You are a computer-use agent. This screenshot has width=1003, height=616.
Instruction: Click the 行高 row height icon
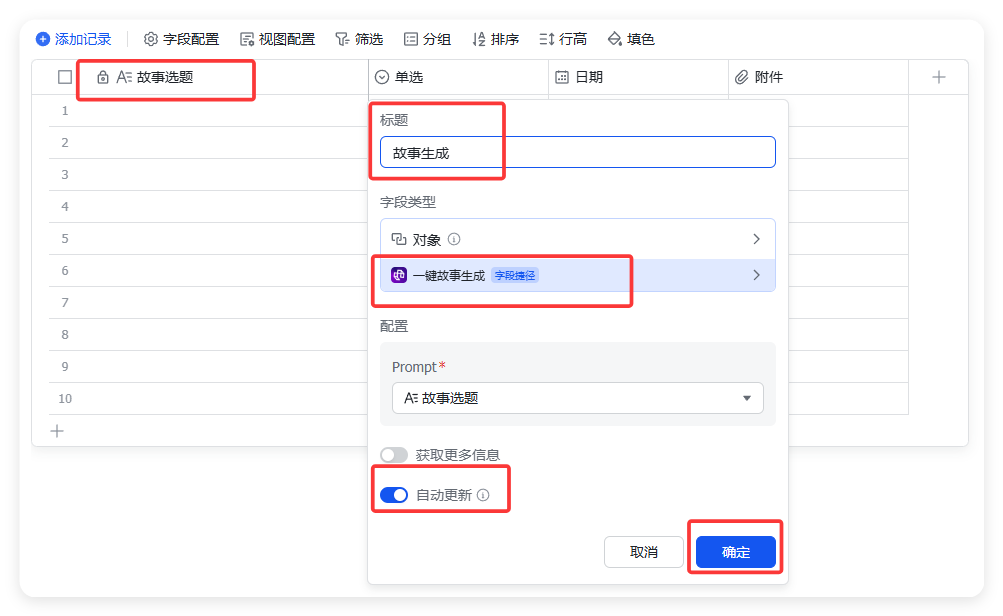pos(547,39)
